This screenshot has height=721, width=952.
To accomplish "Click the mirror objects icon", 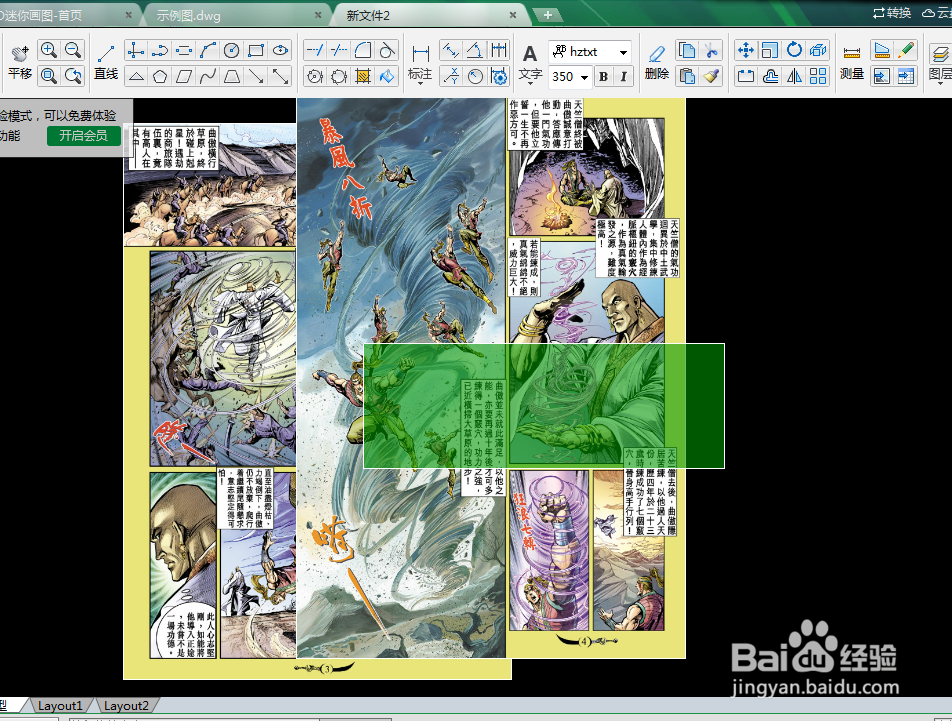I will [x=794, y=76].
